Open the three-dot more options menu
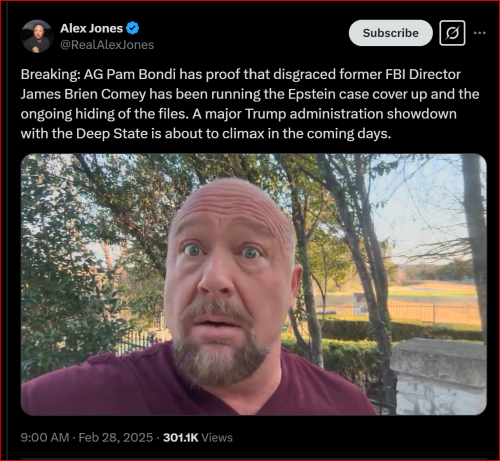Screen dimensions: 500x461 pyautogui.click(x=480, y=33)
